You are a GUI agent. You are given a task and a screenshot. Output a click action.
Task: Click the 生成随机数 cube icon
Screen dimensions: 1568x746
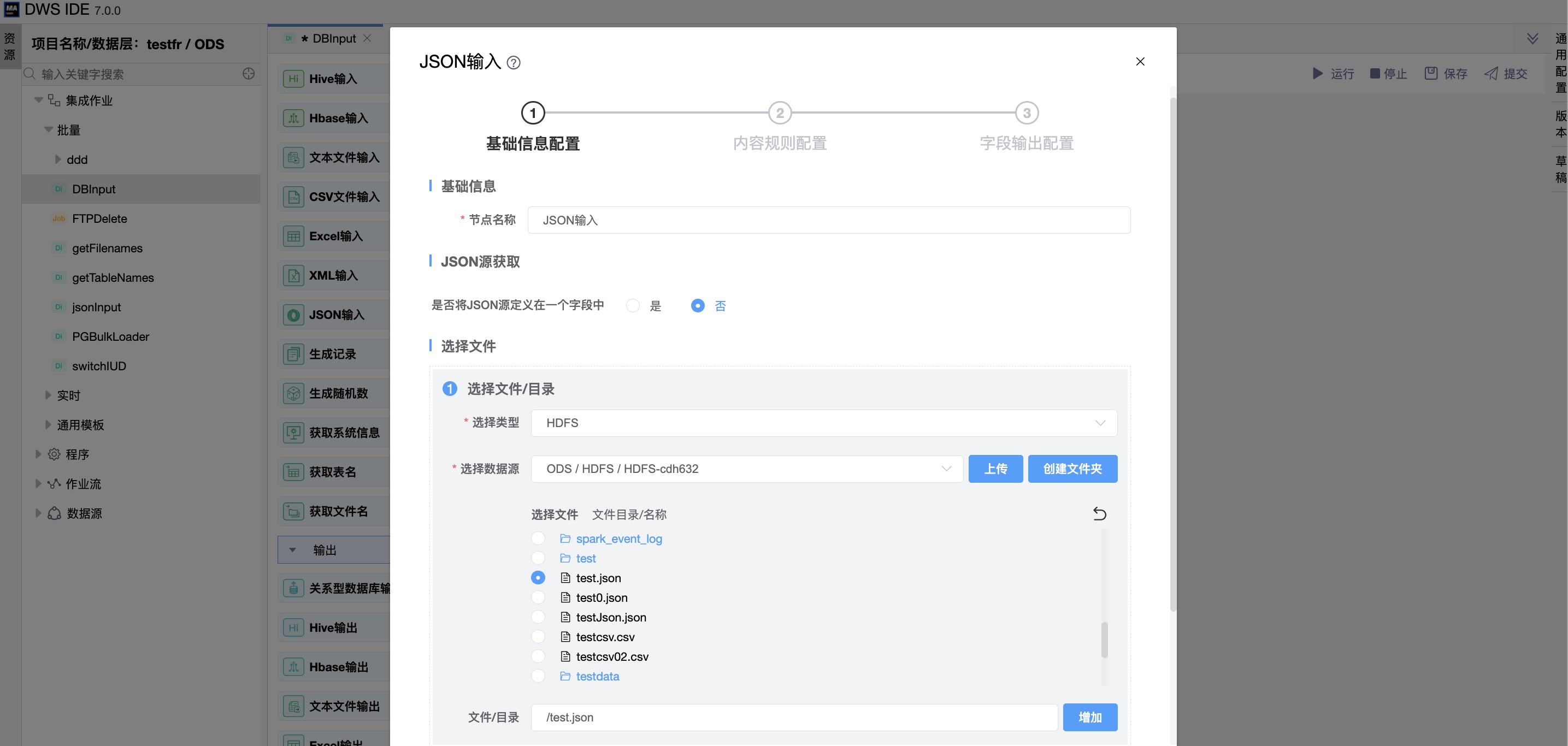pyautogui.click(x=293, y=393)
